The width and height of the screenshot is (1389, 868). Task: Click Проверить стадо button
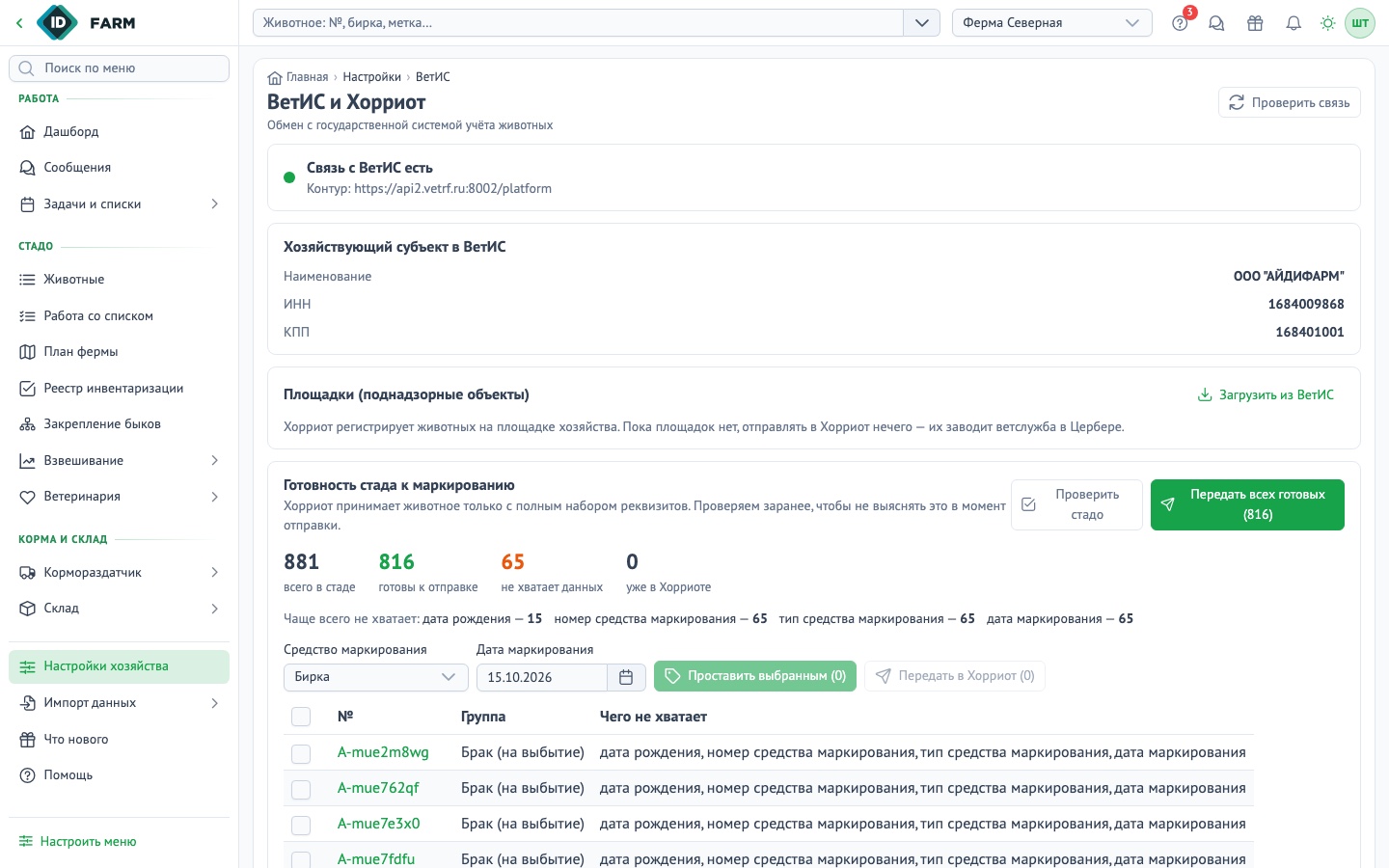click(x=1076, y=504)
